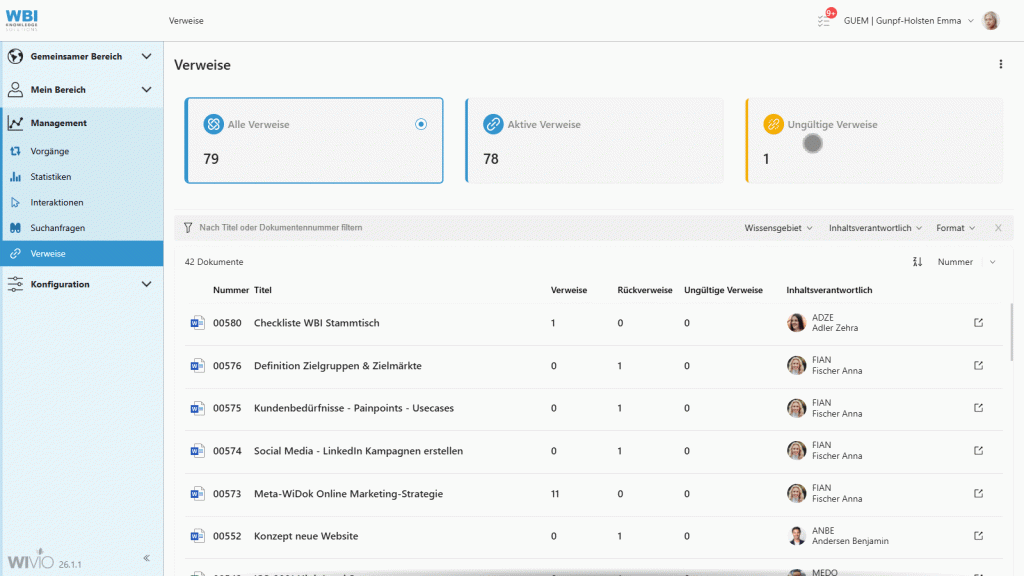Image resolution: width=1024 pixels, height=576 pixels.
Task: Open the Word document icon beside 00580
Action: coord(197,322)
